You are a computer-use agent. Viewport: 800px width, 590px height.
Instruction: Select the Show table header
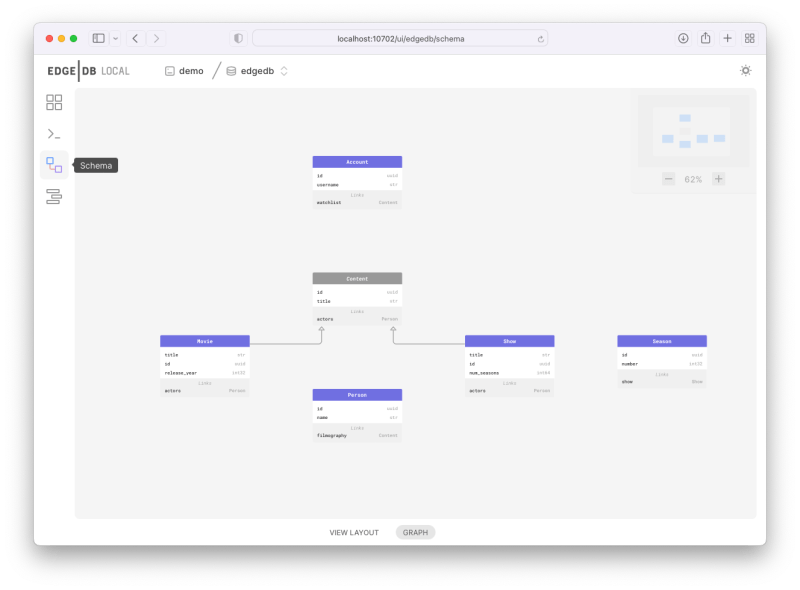click(510, 341)
